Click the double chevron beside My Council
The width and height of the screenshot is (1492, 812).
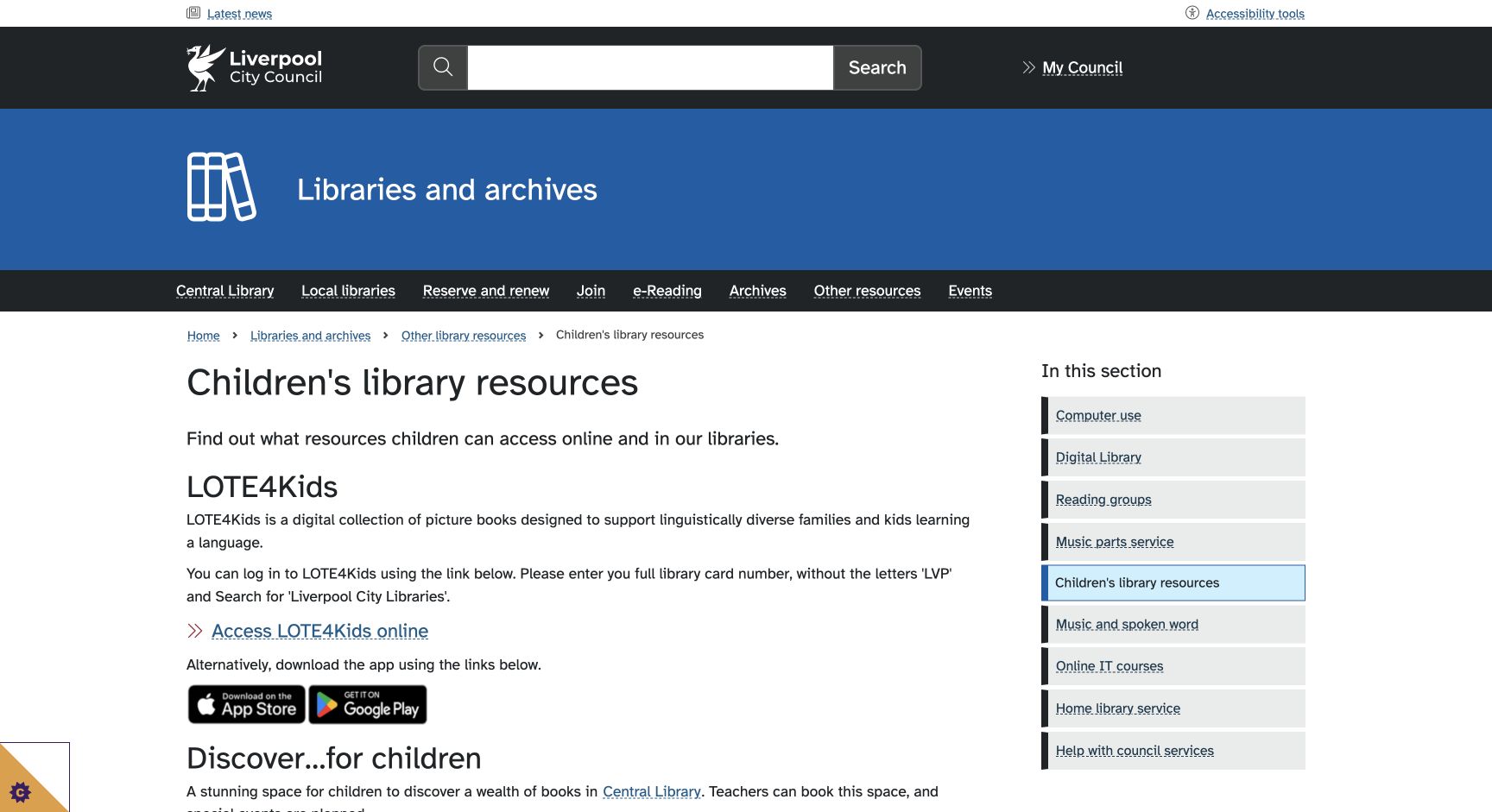[x=1028, y=67]
